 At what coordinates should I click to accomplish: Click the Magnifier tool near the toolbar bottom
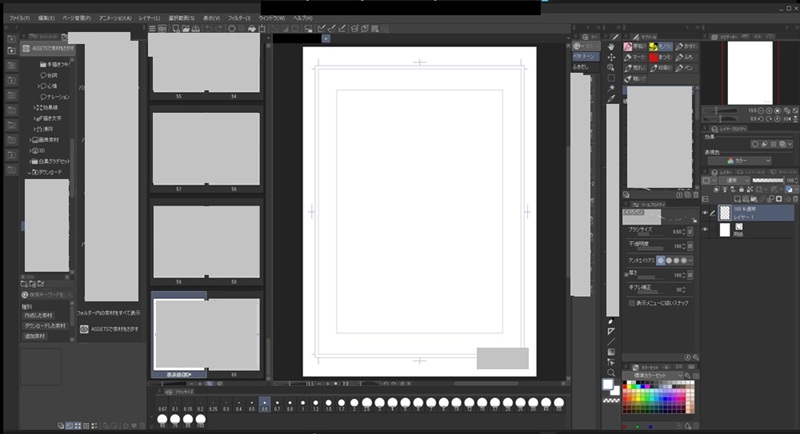611,373
